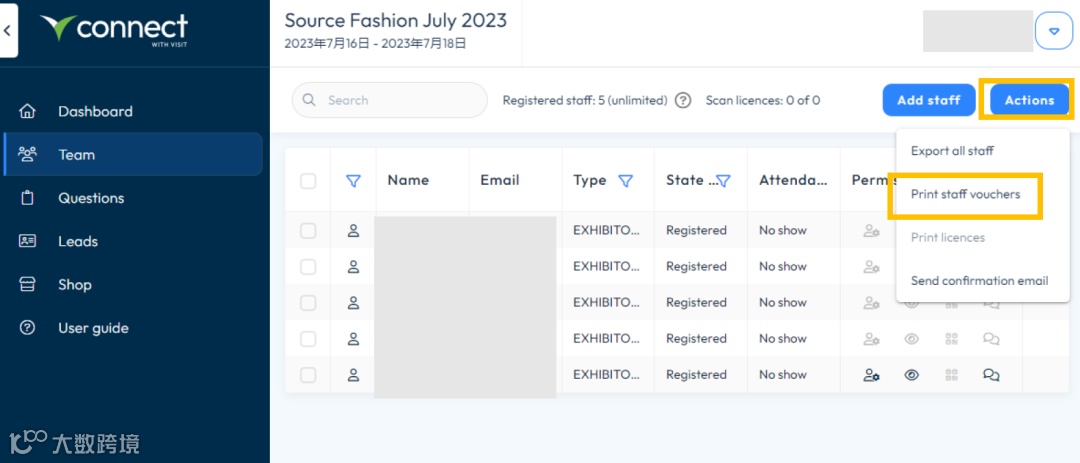Click the Questions clipboard icon in sidebar
Screen dimensions: 1080x463
click(x=28, y=198)
